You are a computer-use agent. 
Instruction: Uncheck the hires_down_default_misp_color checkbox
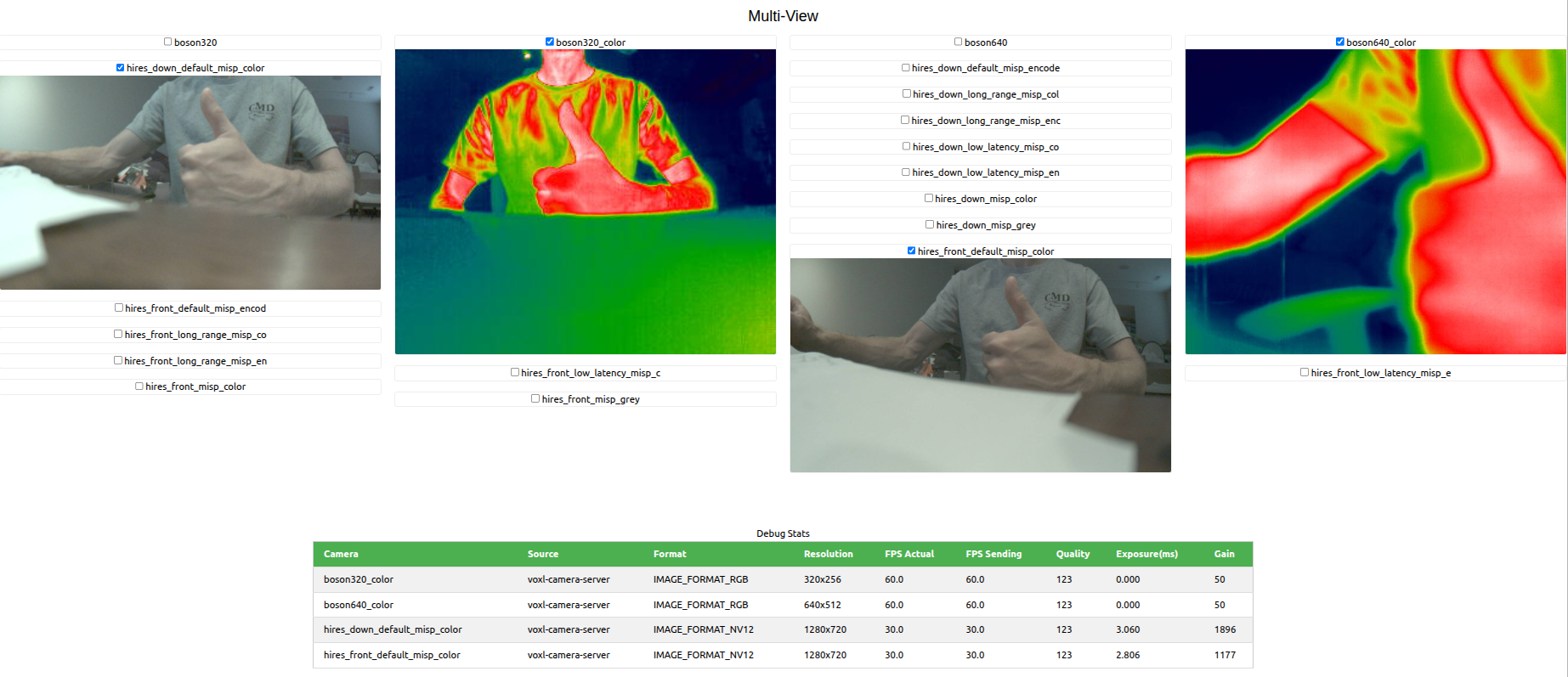tap(120, 68)
